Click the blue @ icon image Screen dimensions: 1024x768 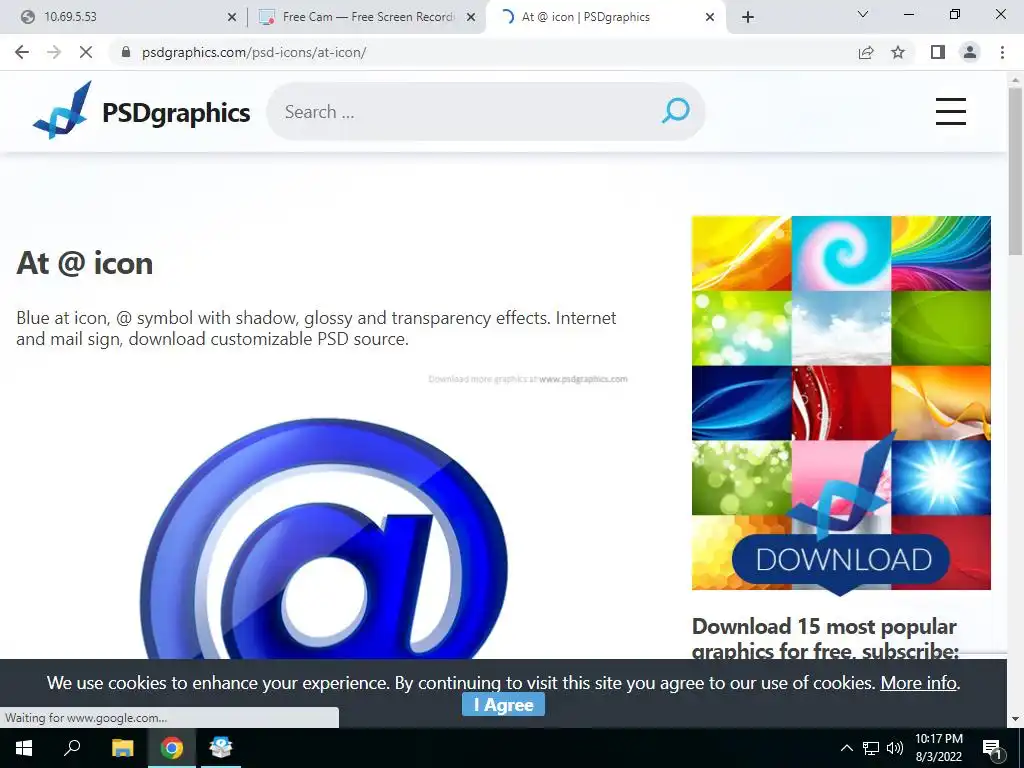(x=324, y=539)
